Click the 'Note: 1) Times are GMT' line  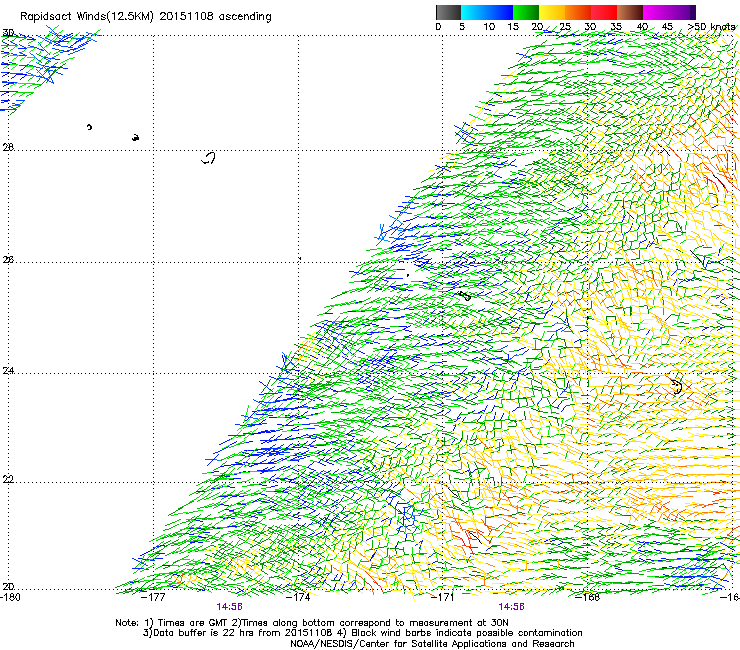coord(312,623)
